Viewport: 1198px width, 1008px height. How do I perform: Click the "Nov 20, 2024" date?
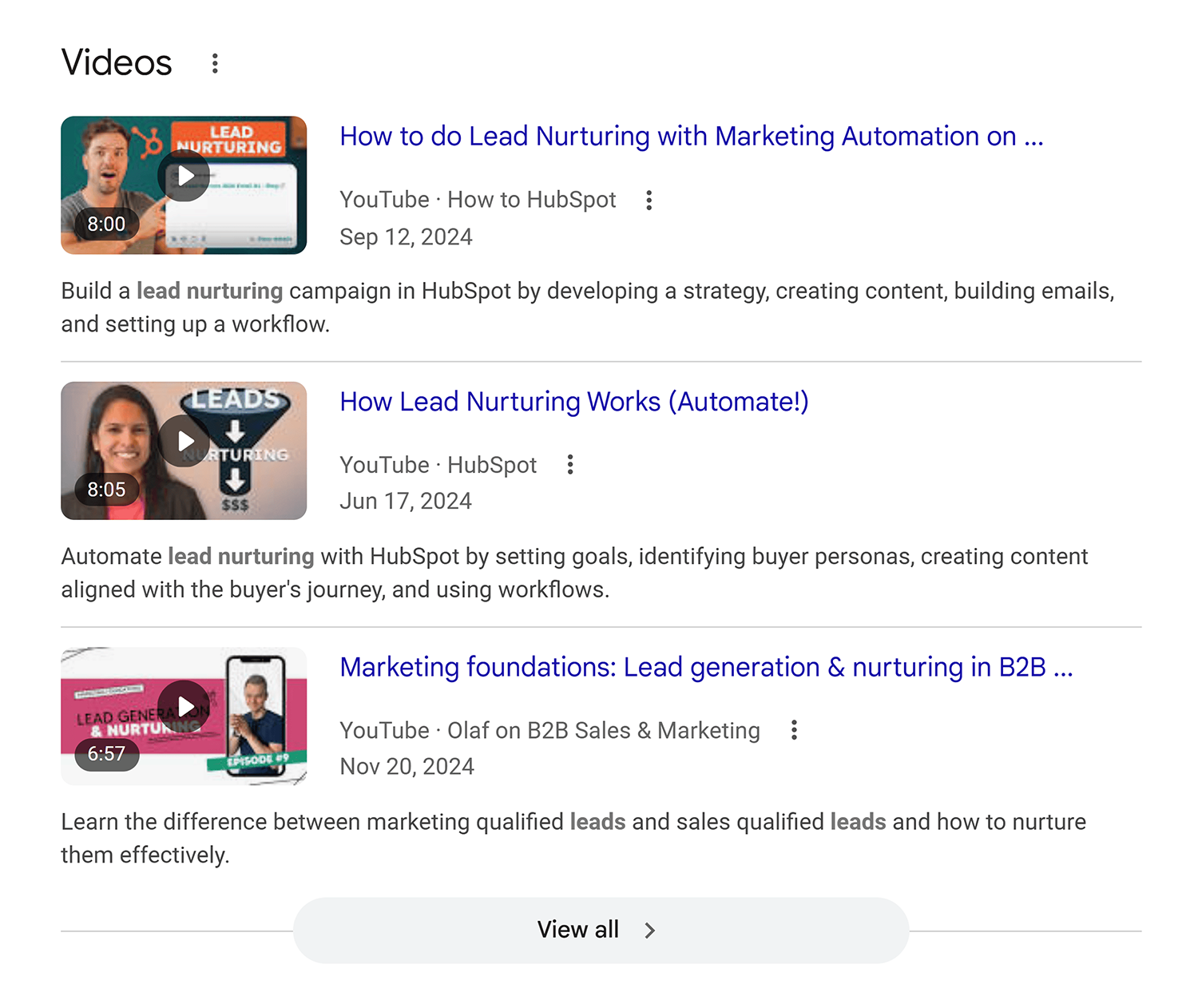point(407,767)
